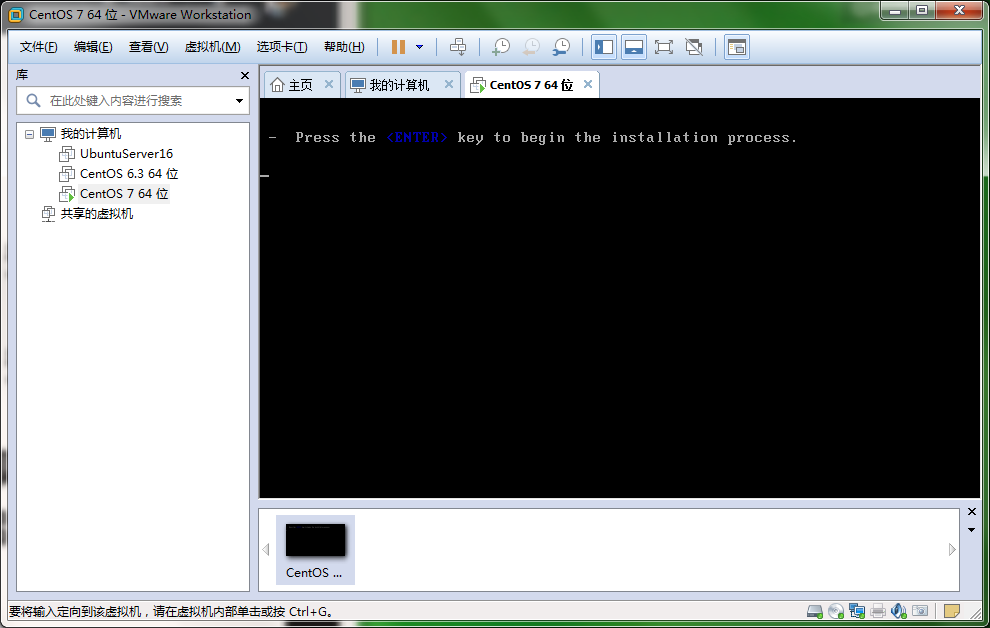The width and height of the screenshot is (990, 628).
Task: Select CentOS 7 64 位 in library tree
Action: tap(124, 194)
